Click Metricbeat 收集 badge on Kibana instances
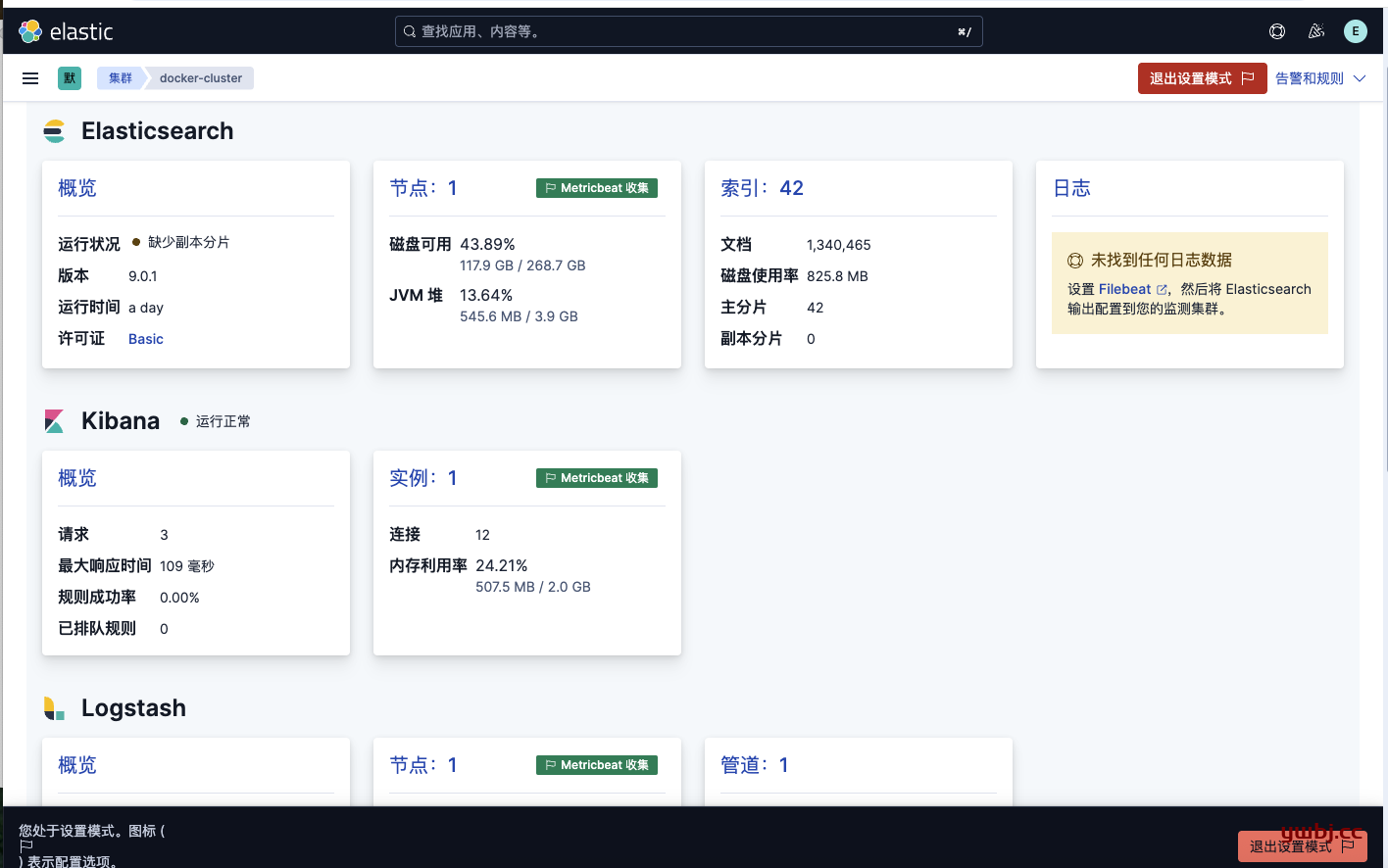1388x868 pixels. click(597, 478)
